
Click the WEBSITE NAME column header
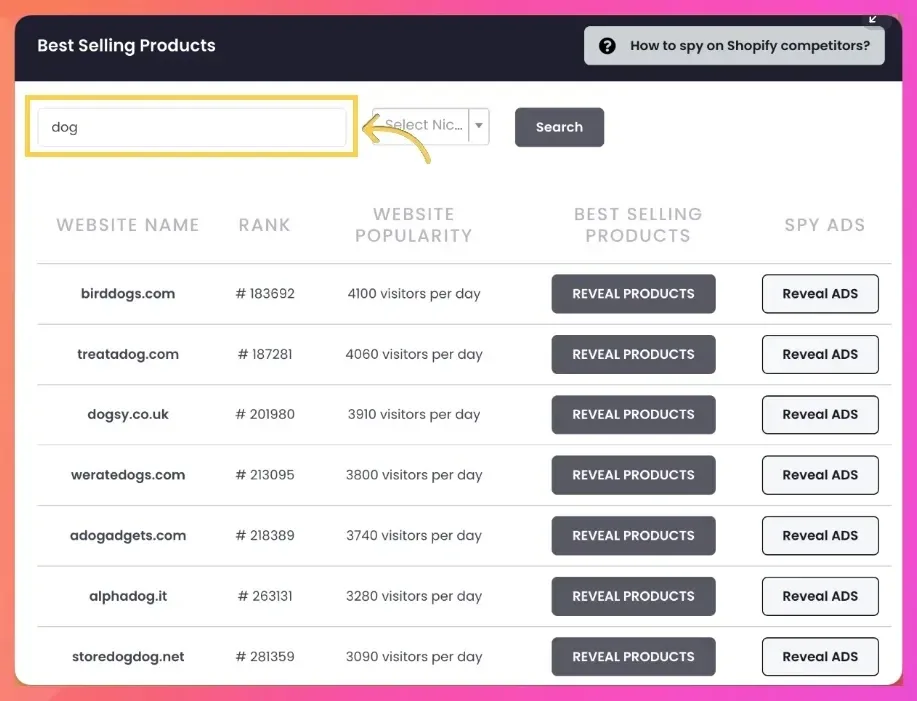128,225
